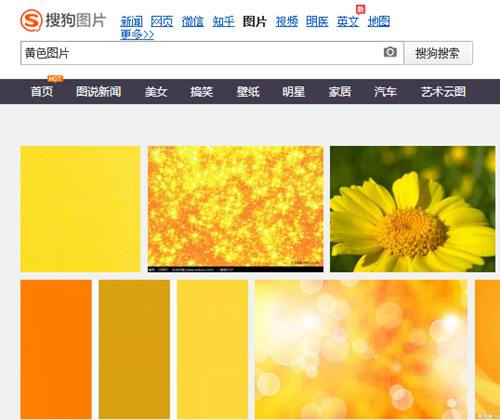Open 搞笑 navigation category
This screenshot has height=420, width=500.
pyautogui.click(x=202, y=91)
